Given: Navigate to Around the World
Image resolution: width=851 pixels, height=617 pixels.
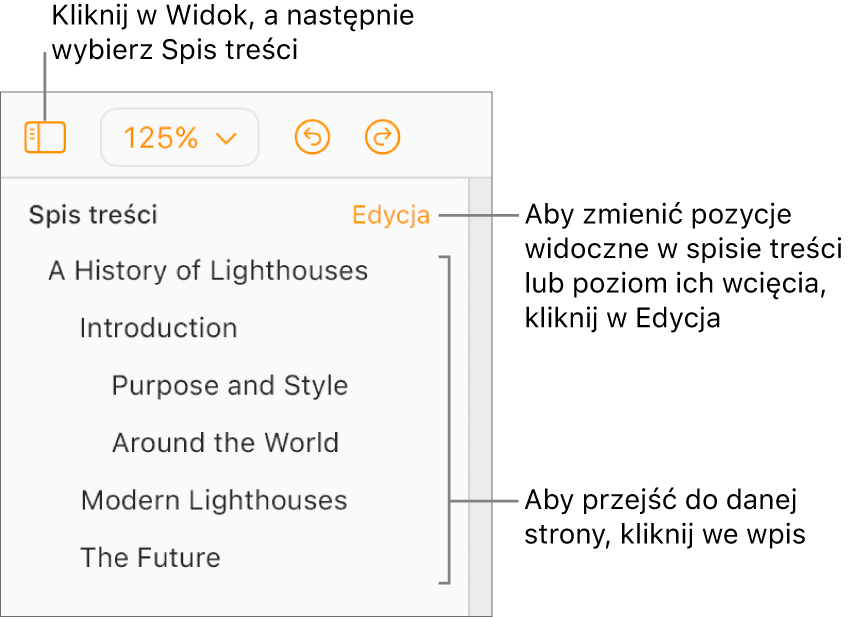Looking at the screenshot, I should click(225, 443).
